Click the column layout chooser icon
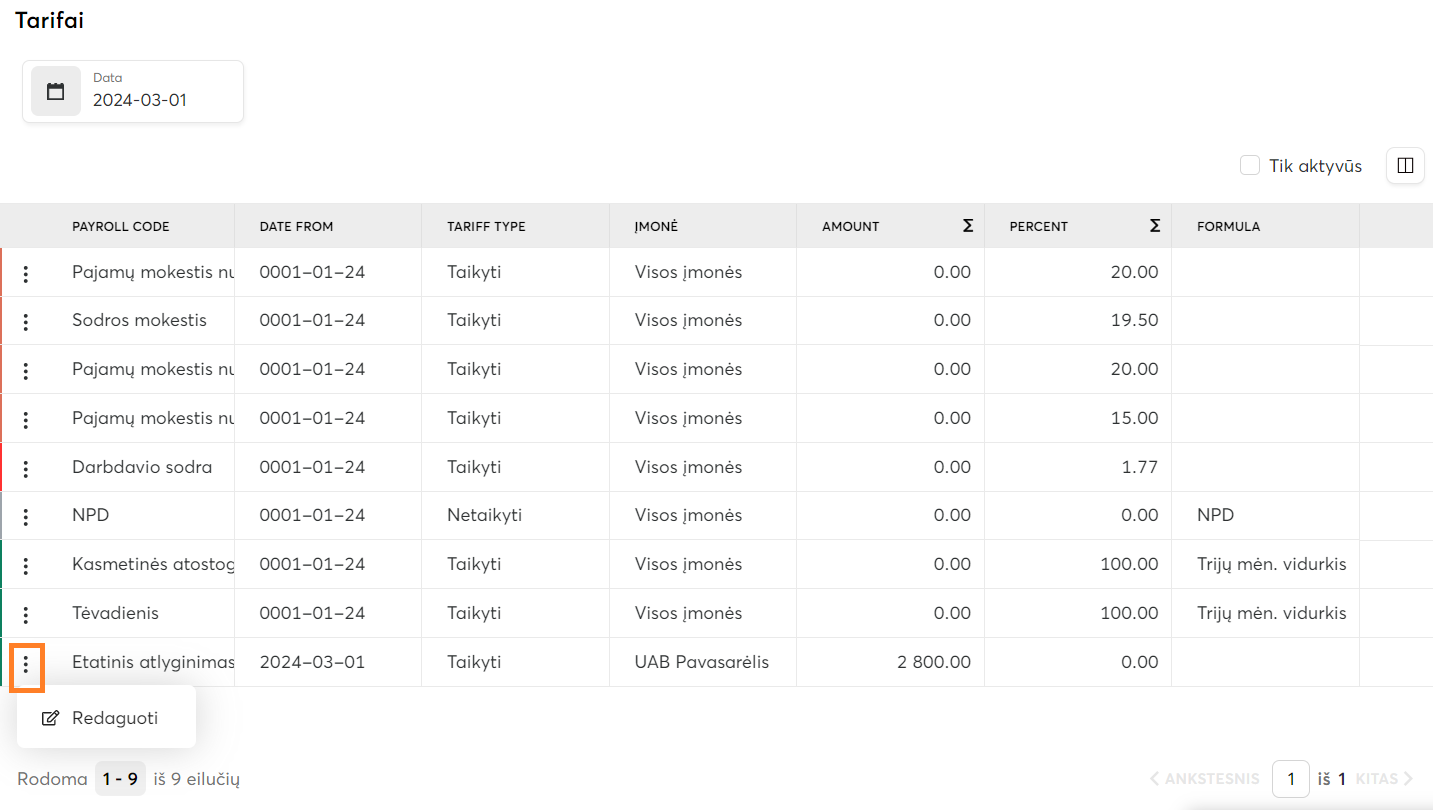 [x=1405, y=166]
